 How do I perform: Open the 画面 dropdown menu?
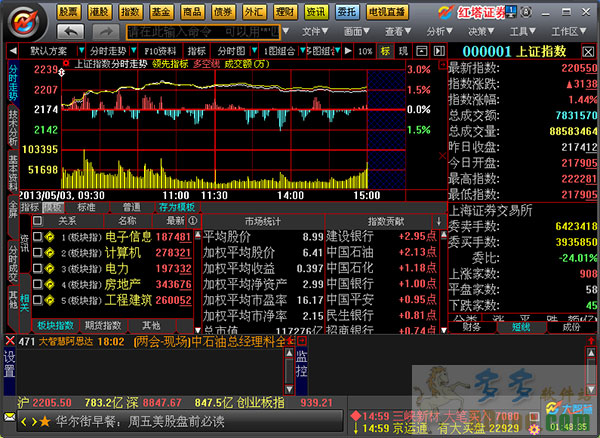357,31
